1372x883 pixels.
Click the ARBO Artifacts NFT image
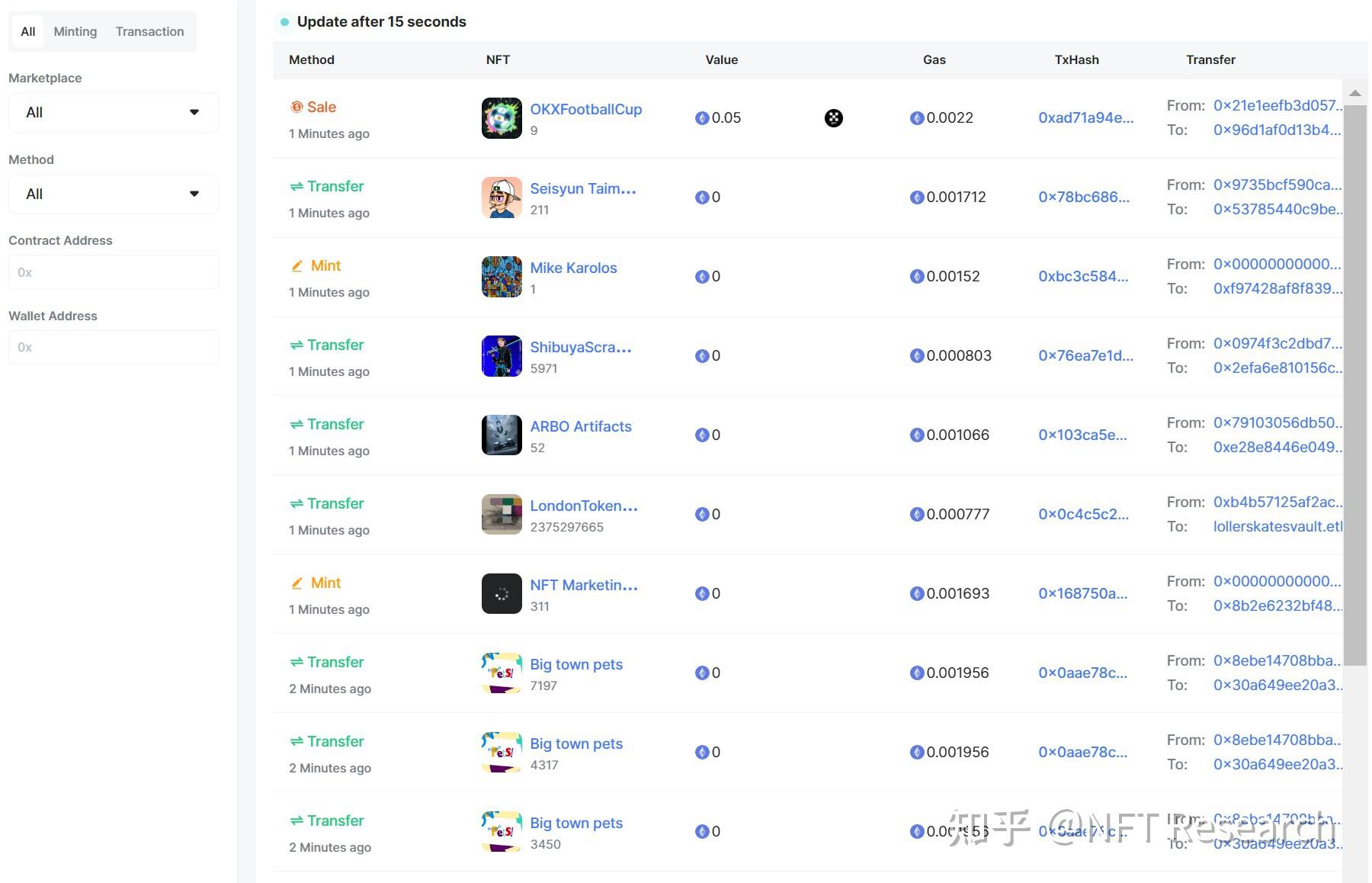pos(502,435)
